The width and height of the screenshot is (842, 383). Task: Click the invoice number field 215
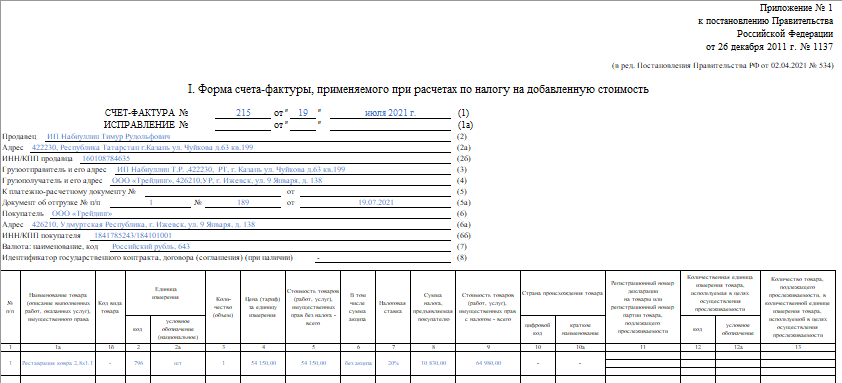click(x=243, y=113)
